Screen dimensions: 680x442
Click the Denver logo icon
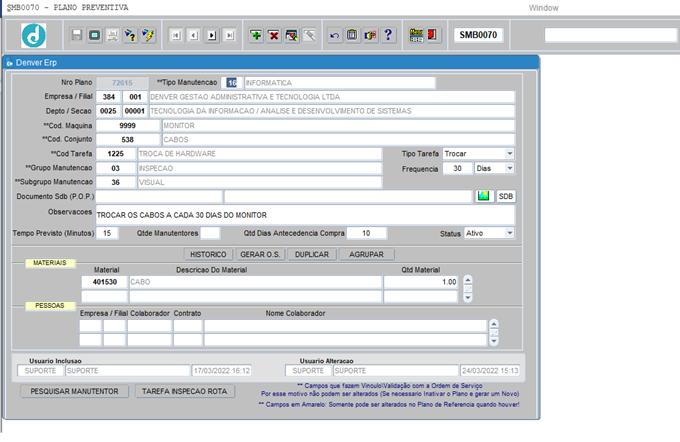pyautogui.click(x=33, y=35)
